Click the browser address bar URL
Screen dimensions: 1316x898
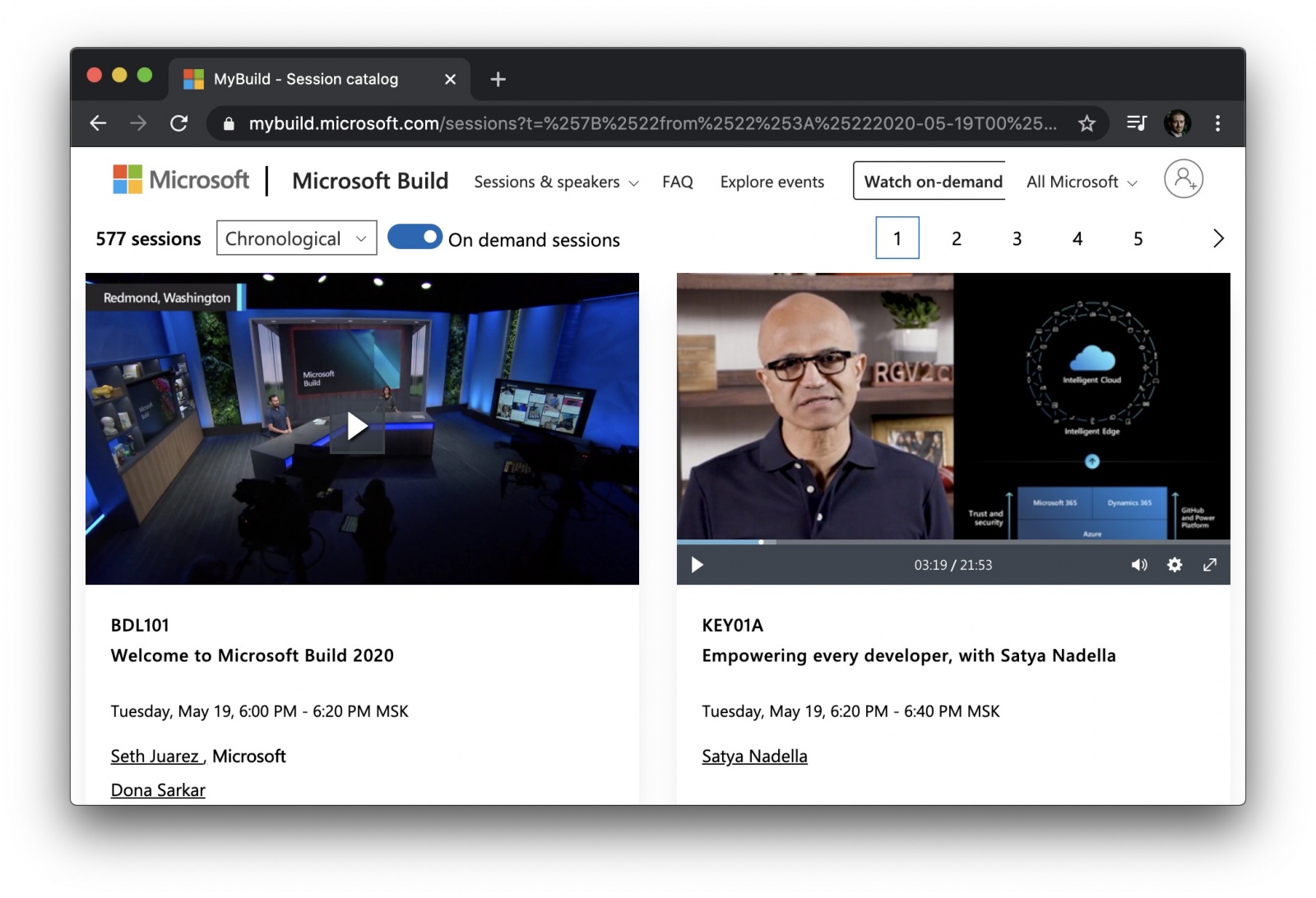pos(652,123)
